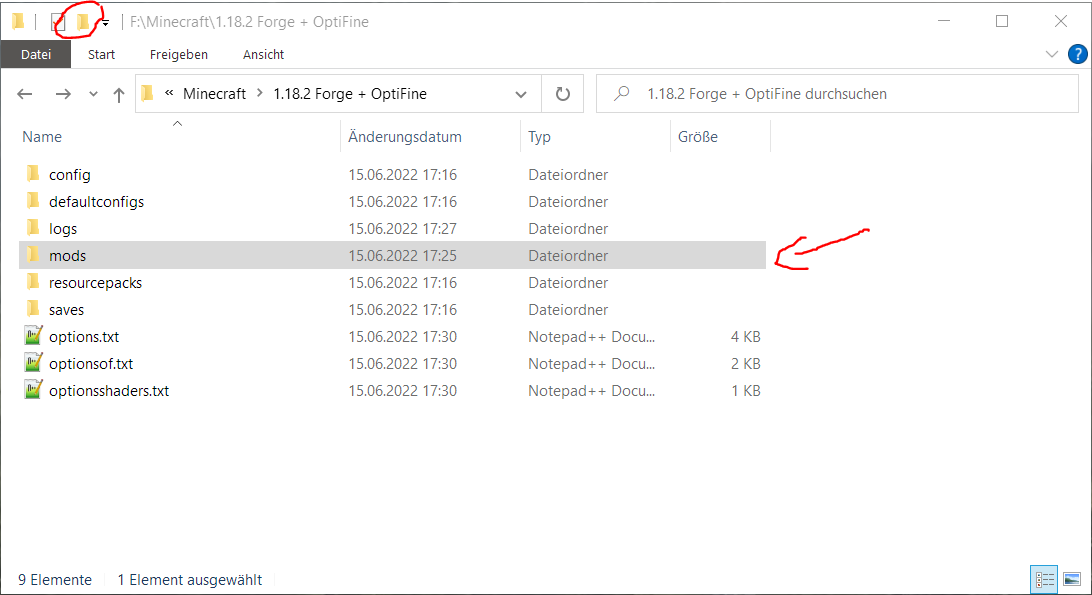This screenshot has height=595, width=1092.
Task: Switch to the Start ribbon tab
Action: (x=101, y=54)
